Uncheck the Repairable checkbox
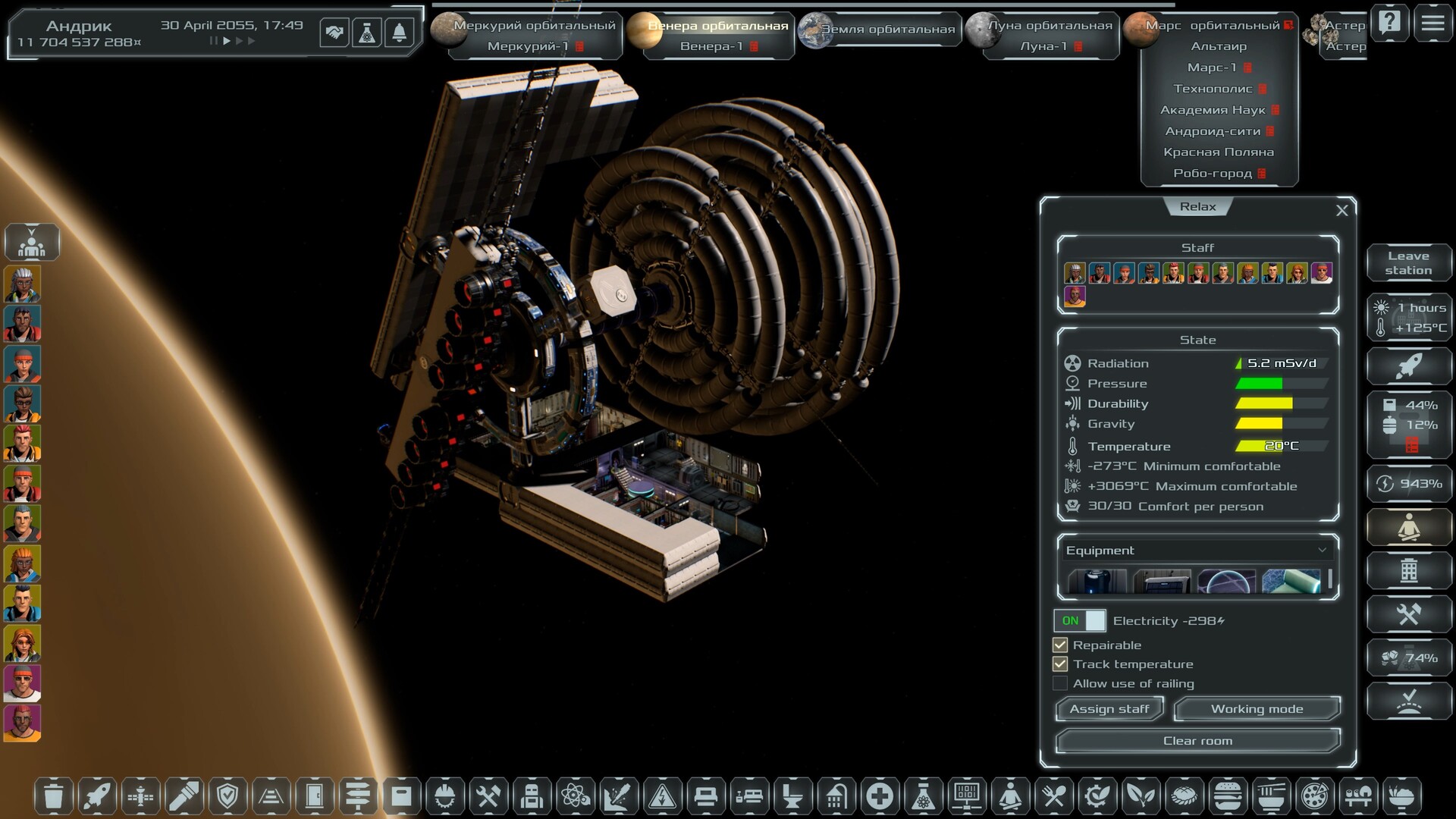 [x=1059, y=645]
